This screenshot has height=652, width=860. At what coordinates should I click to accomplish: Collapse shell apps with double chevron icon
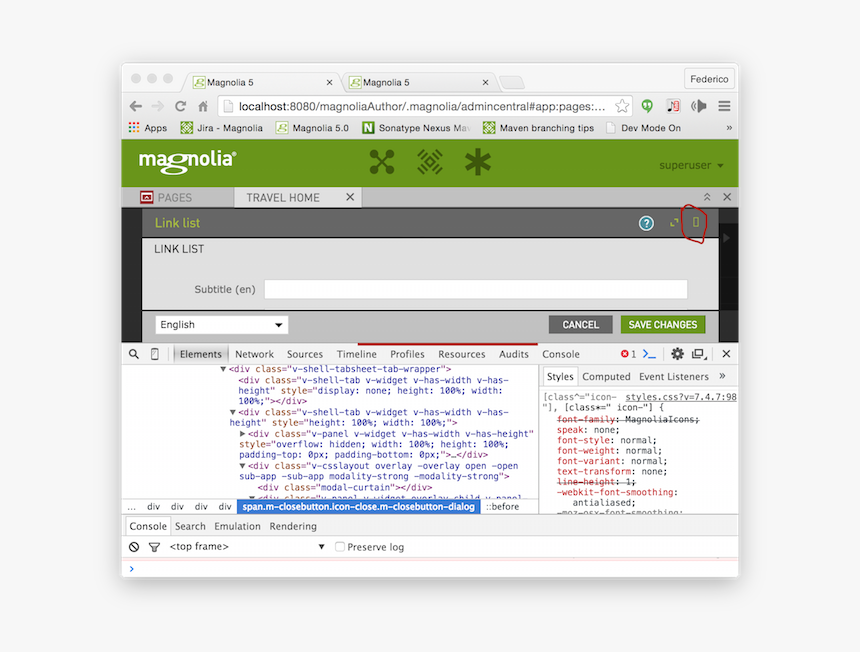coord(707,197)
